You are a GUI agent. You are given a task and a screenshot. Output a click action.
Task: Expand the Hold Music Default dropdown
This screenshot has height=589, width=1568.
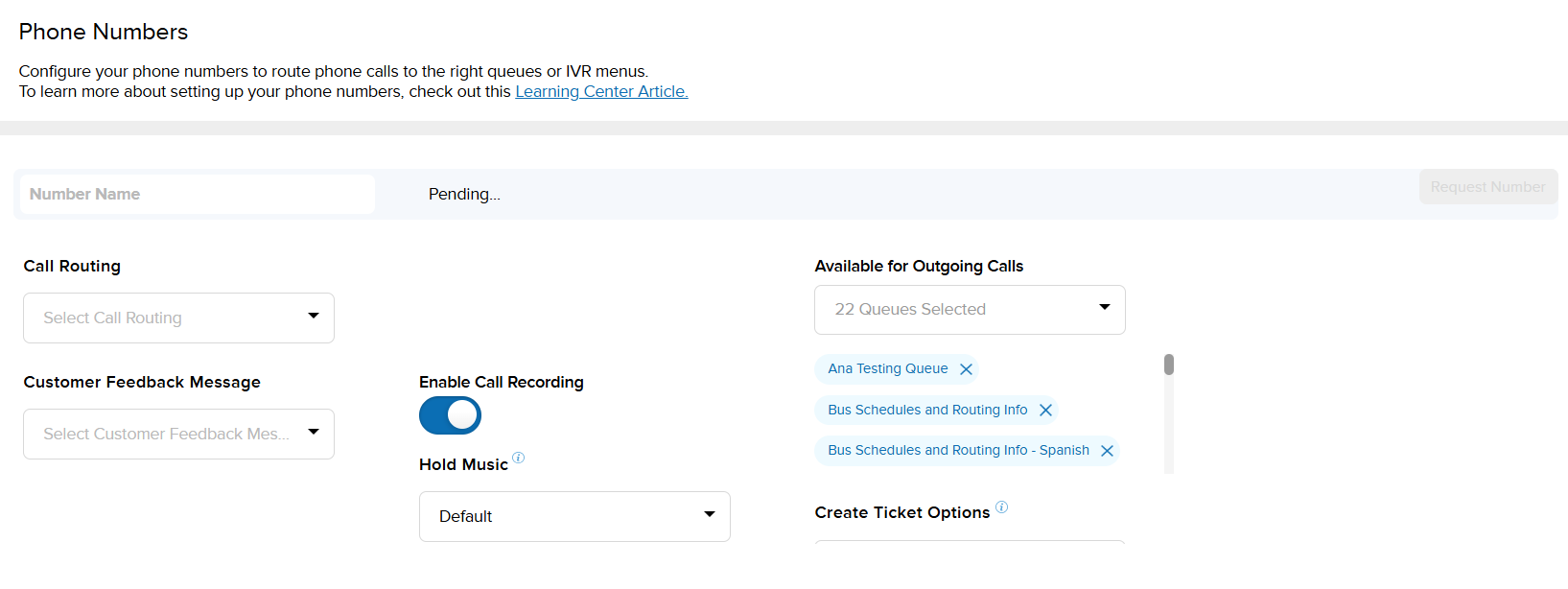pyautogui.click(x=574, y=516)
